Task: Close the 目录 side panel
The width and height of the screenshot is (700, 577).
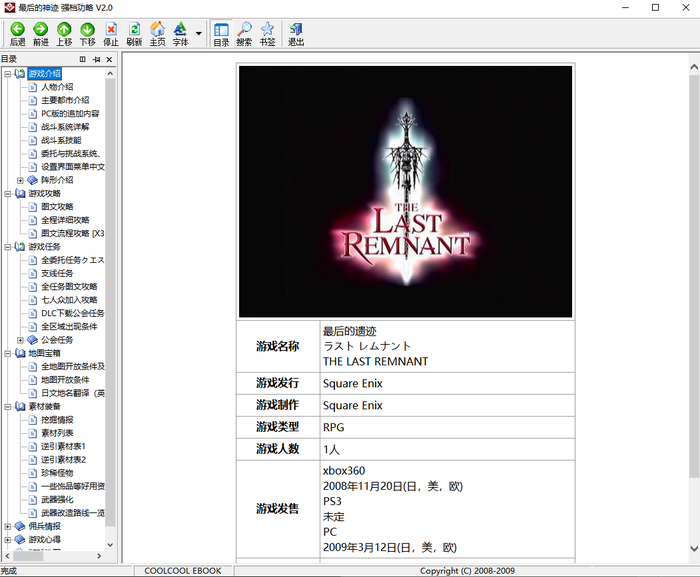Action: point(110,60)
